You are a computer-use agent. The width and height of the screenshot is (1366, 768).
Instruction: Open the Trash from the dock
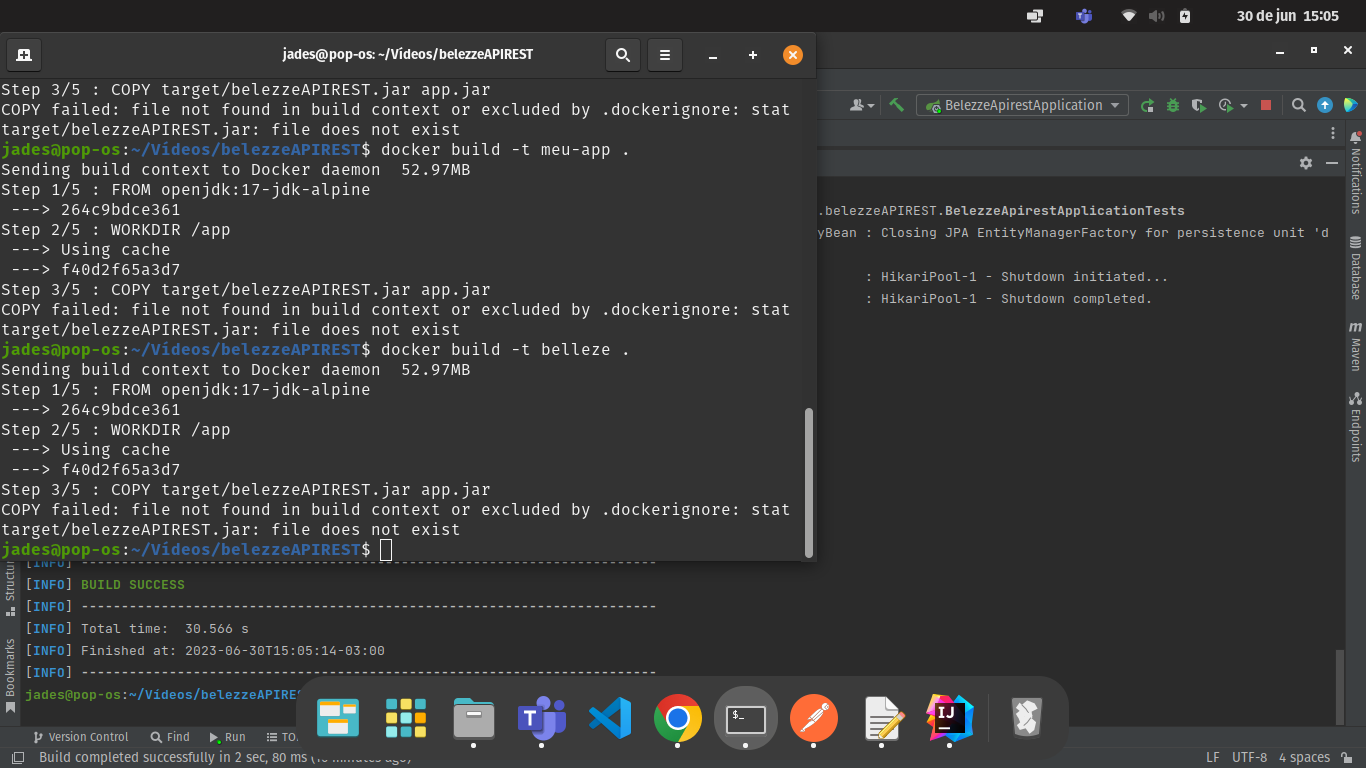(x=1027, y=718)
